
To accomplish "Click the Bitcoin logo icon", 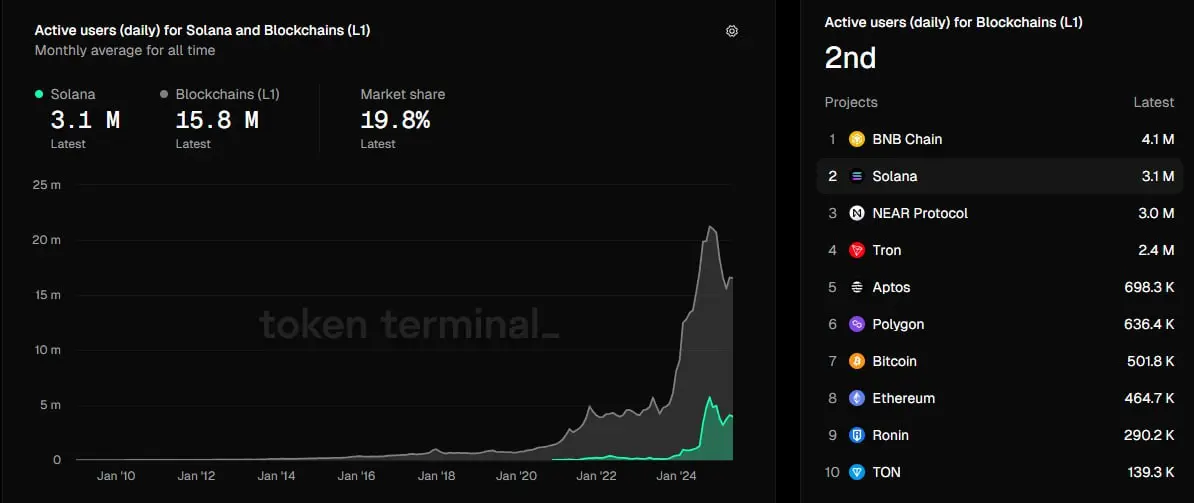I will (x=857, y=361).
